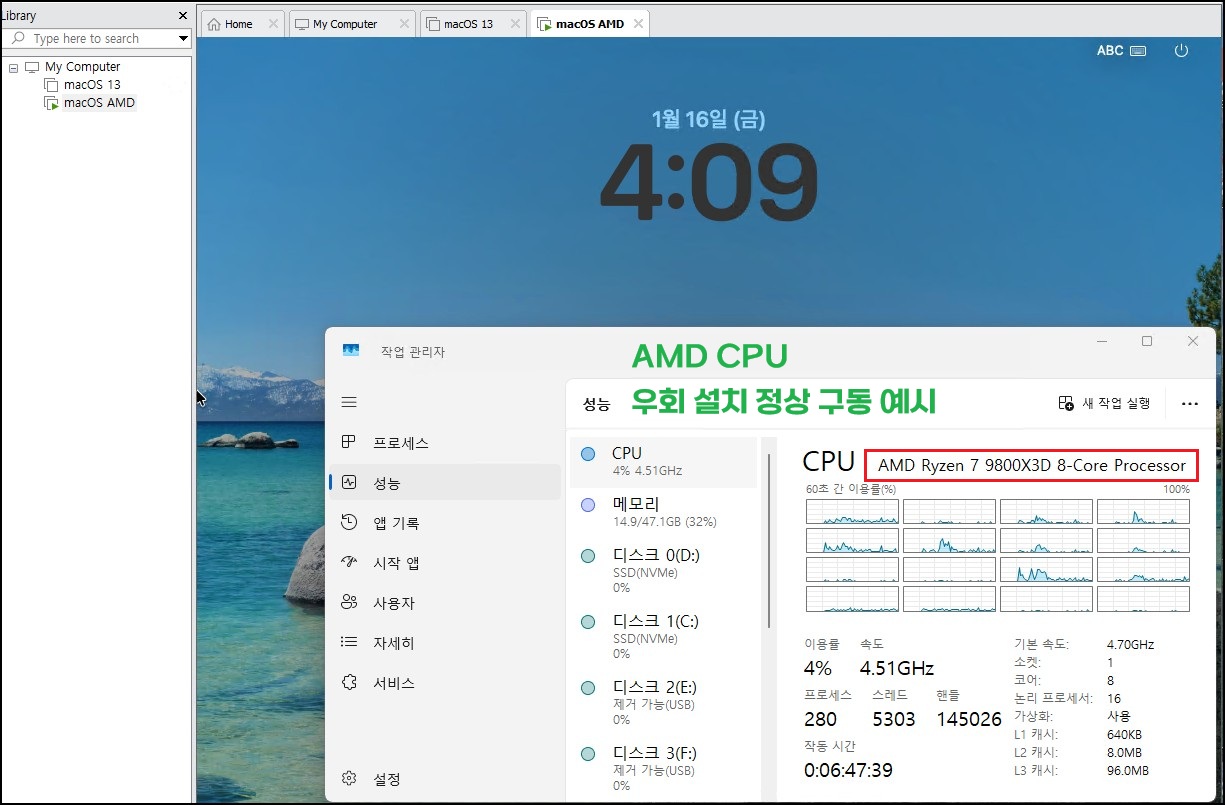This screenshot has width=1225, height=805.
Task: Switch to the My Computer tab
Action: (345, 24)
